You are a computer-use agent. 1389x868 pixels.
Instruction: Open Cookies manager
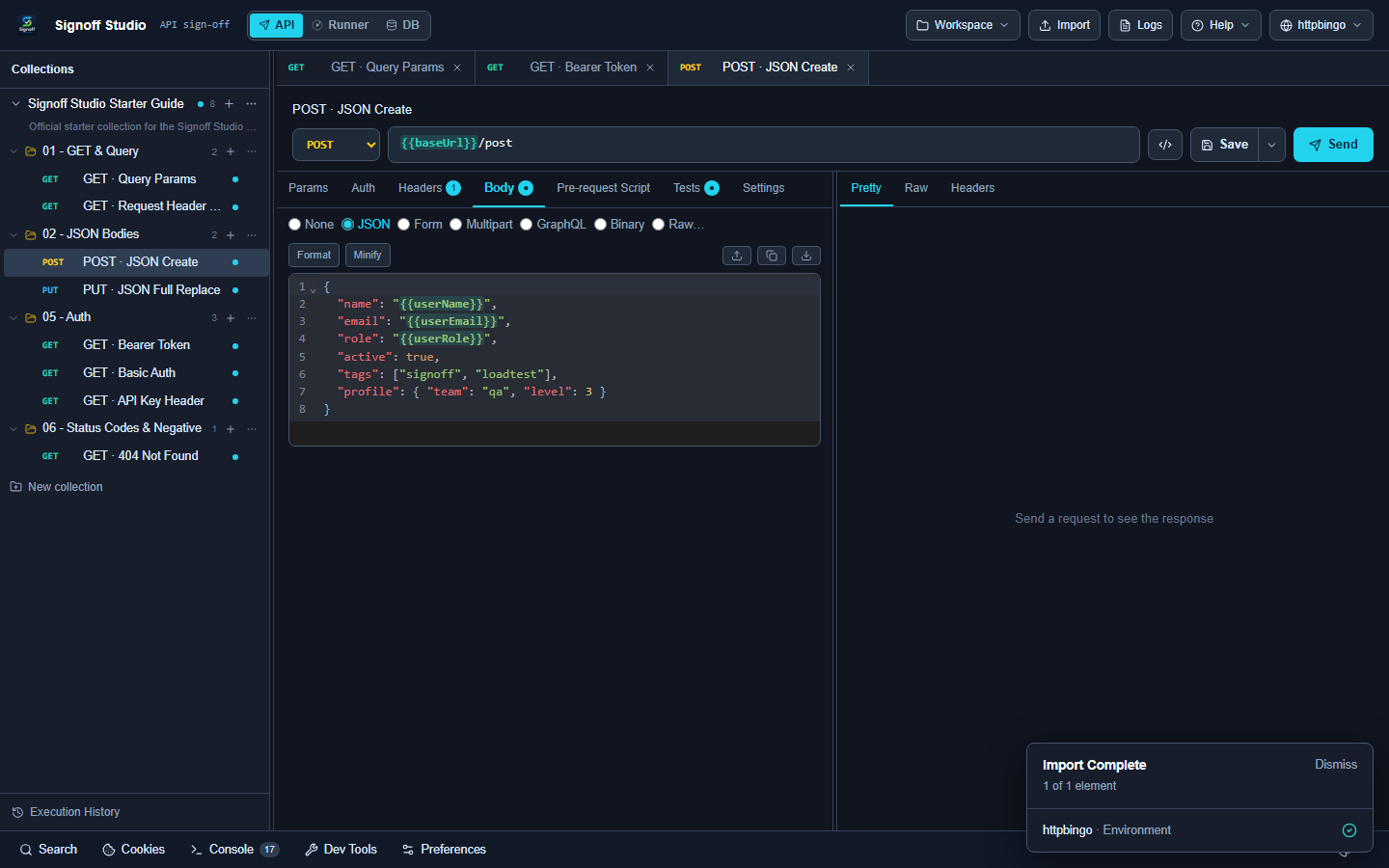[x=133, y=850]
